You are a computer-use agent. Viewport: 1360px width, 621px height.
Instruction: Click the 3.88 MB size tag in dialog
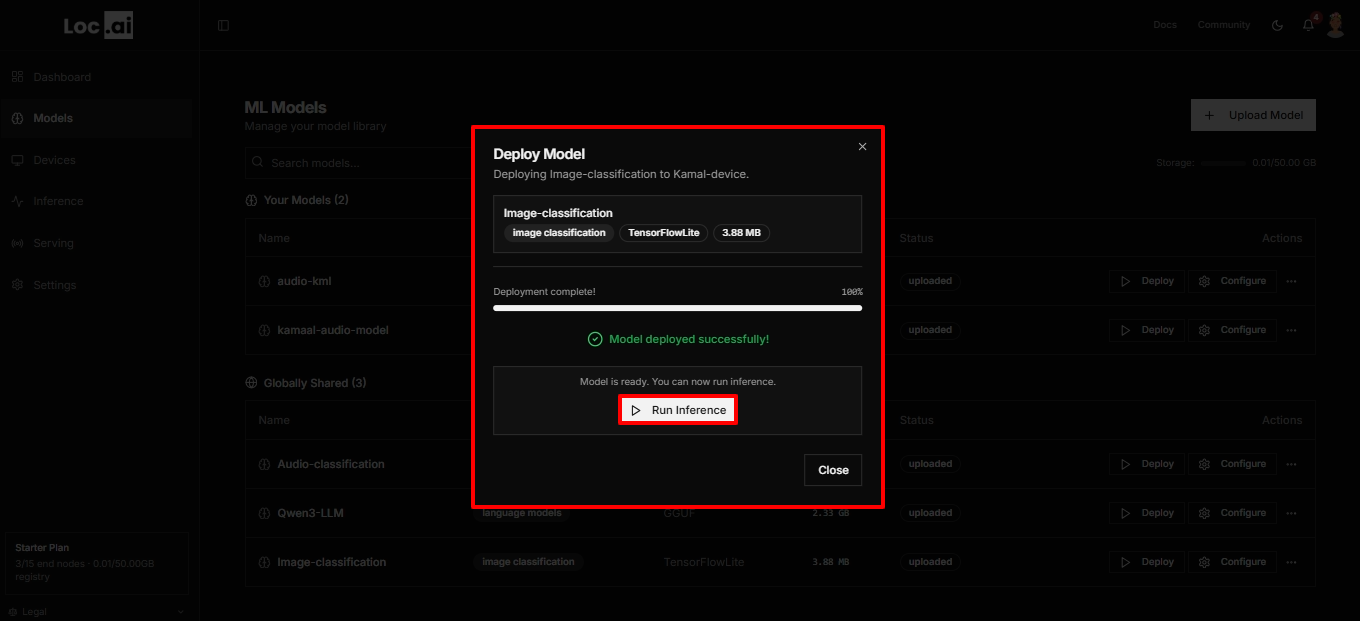(x=741, y=233)
